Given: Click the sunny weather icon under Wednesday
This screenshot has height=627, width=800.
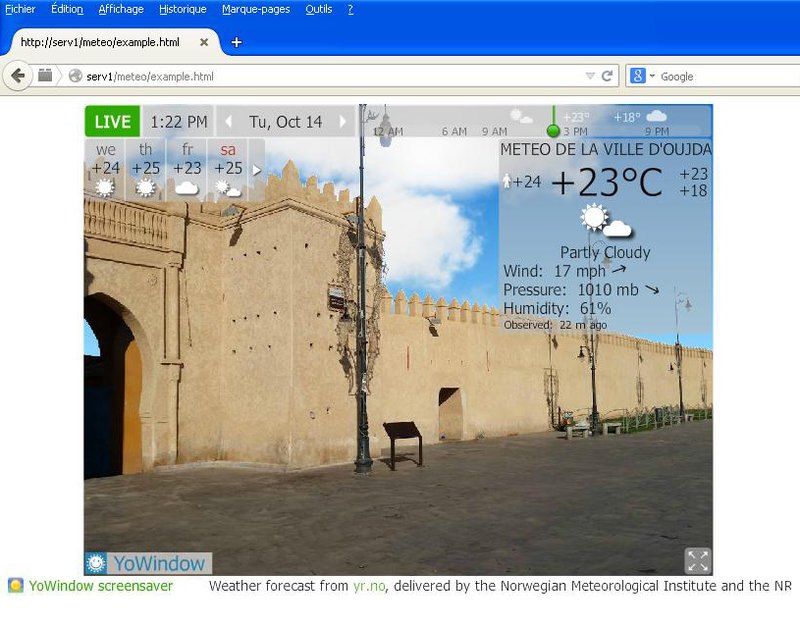Looking at the screenshot, I should 104,186.
